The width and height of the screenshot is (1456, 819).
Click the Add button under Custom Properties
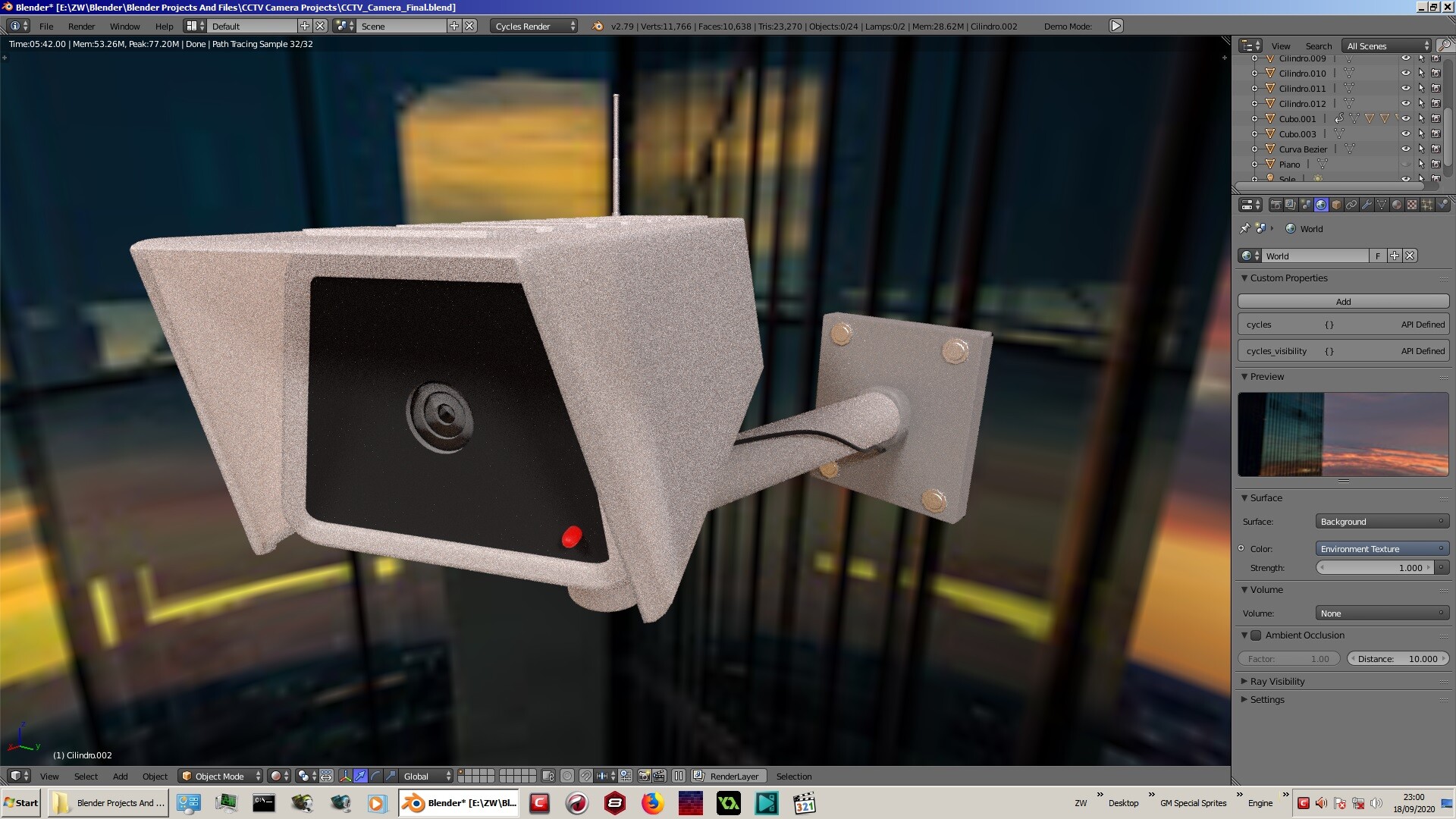[1342, 301]
